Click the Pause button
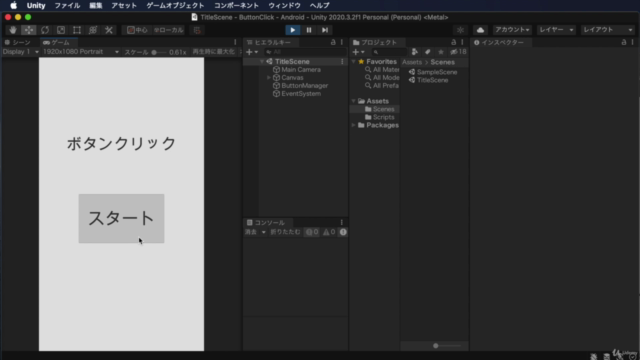This screenshot has height=360, width=640. tap(309, 30)
